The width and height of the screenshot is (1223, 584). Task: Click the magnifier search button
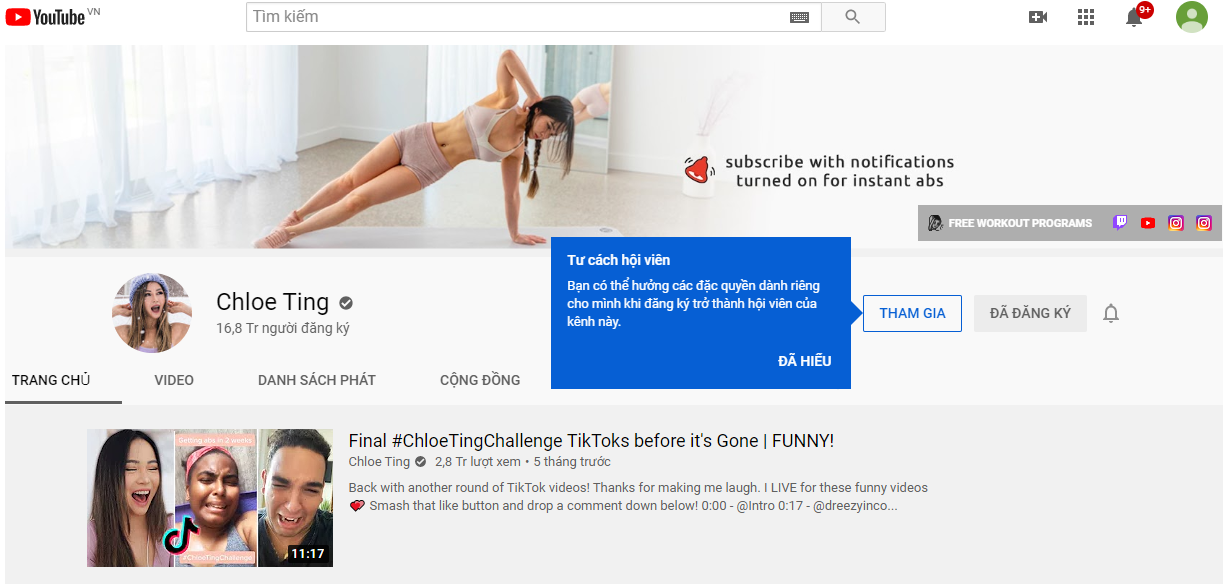[x=853, y=17]
